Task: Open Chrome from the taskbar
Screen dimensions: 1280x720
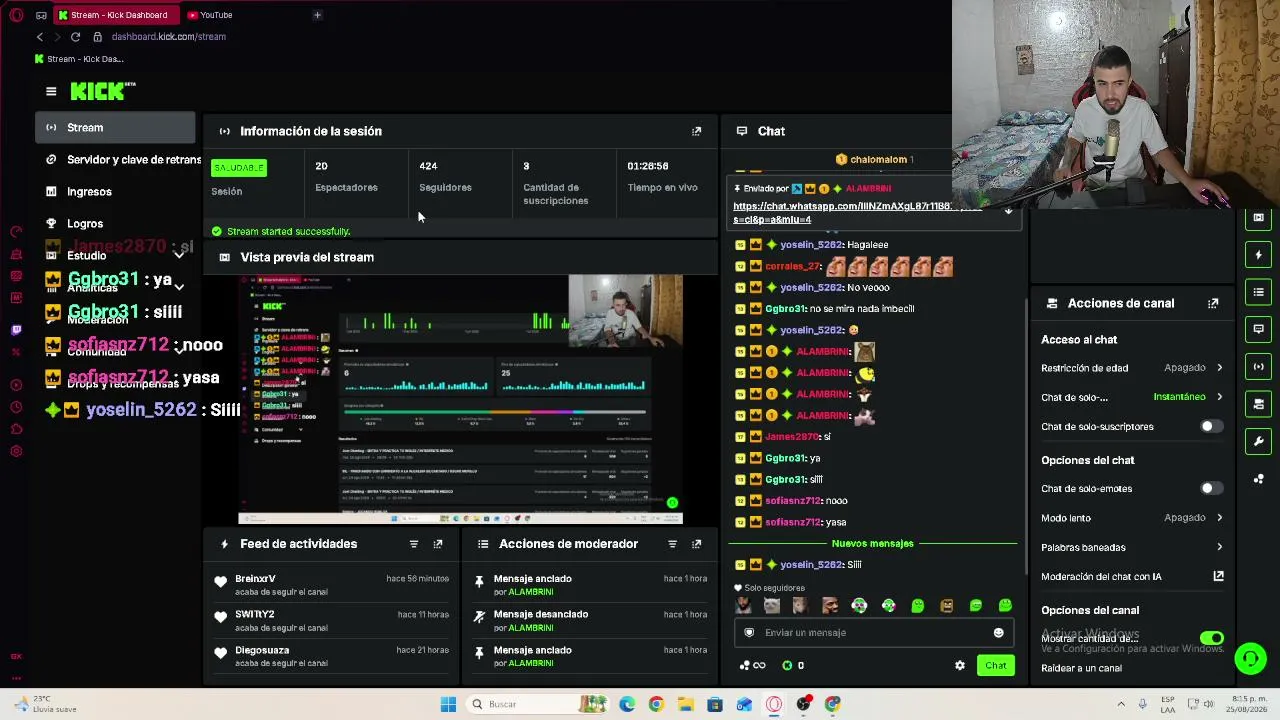Action: pos(656,704)
